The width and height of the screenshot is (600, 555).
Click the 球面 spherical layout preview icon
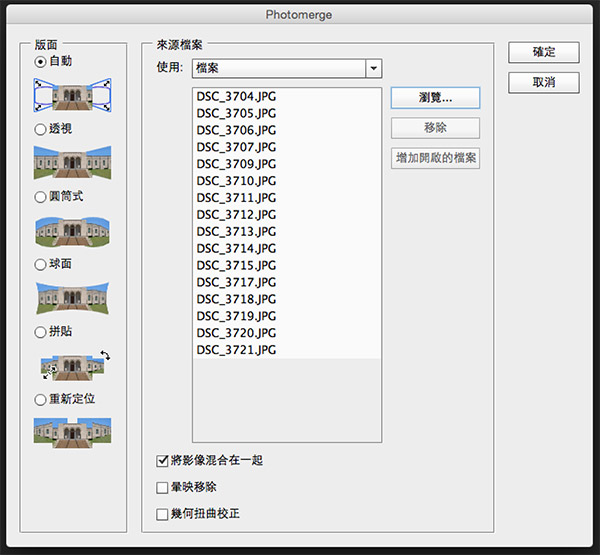tap(72, 298)
